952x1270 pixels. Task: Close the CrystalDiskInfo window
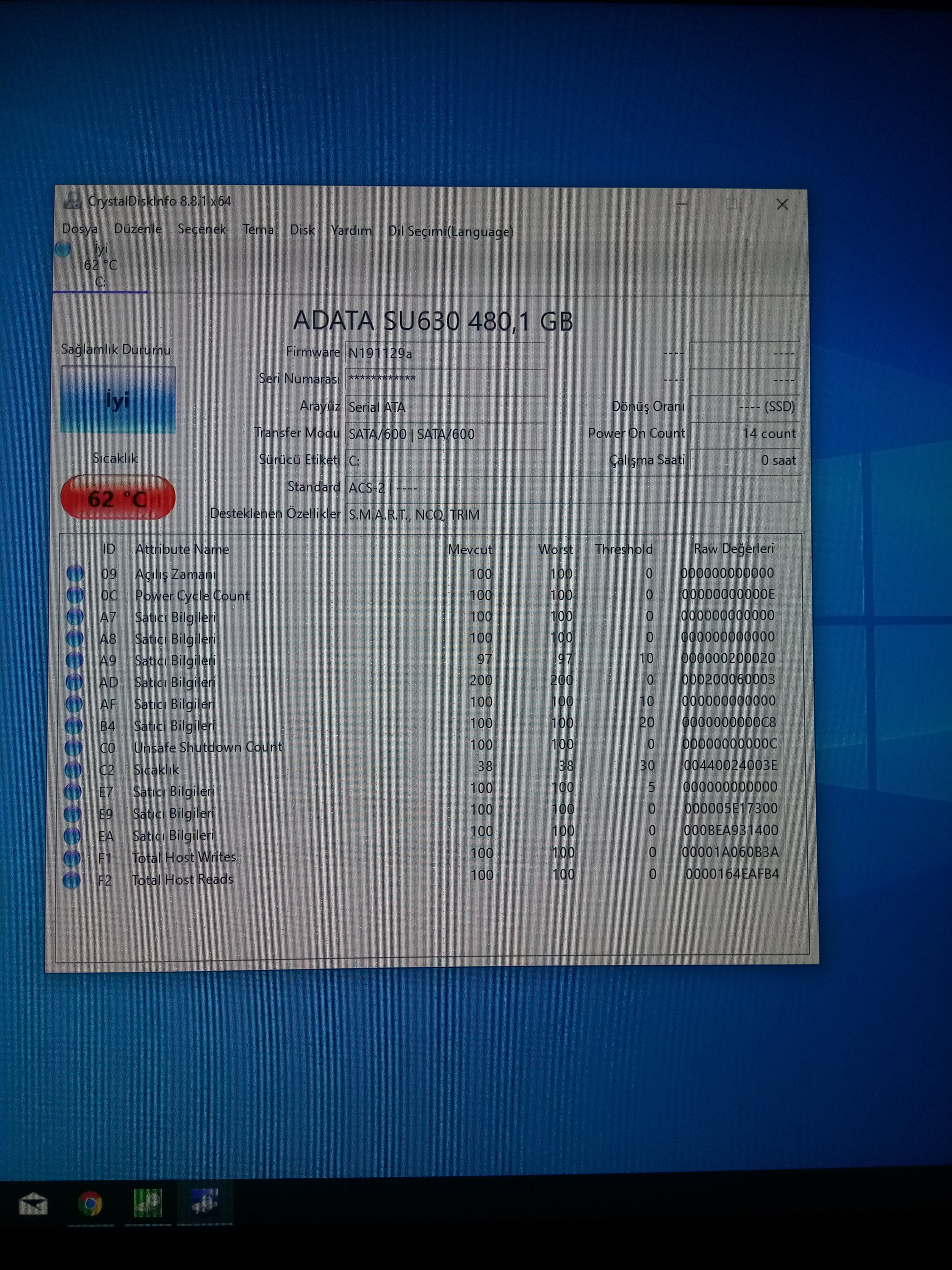pos(781,204)
